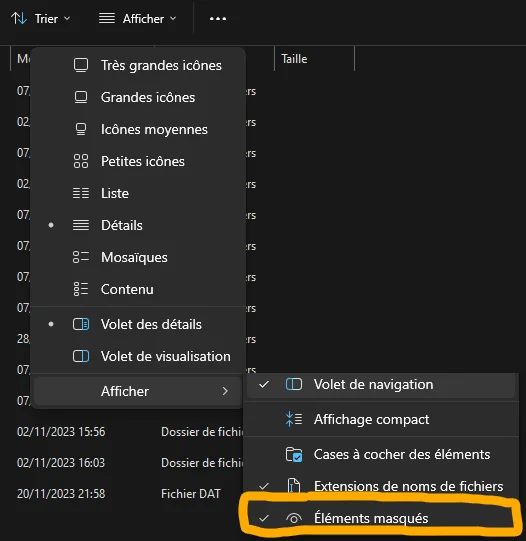This screenshot has width=526, height=541.
Task: Switch to the Liste view icon
Action: pyautogui.click(x=81, y=193)
